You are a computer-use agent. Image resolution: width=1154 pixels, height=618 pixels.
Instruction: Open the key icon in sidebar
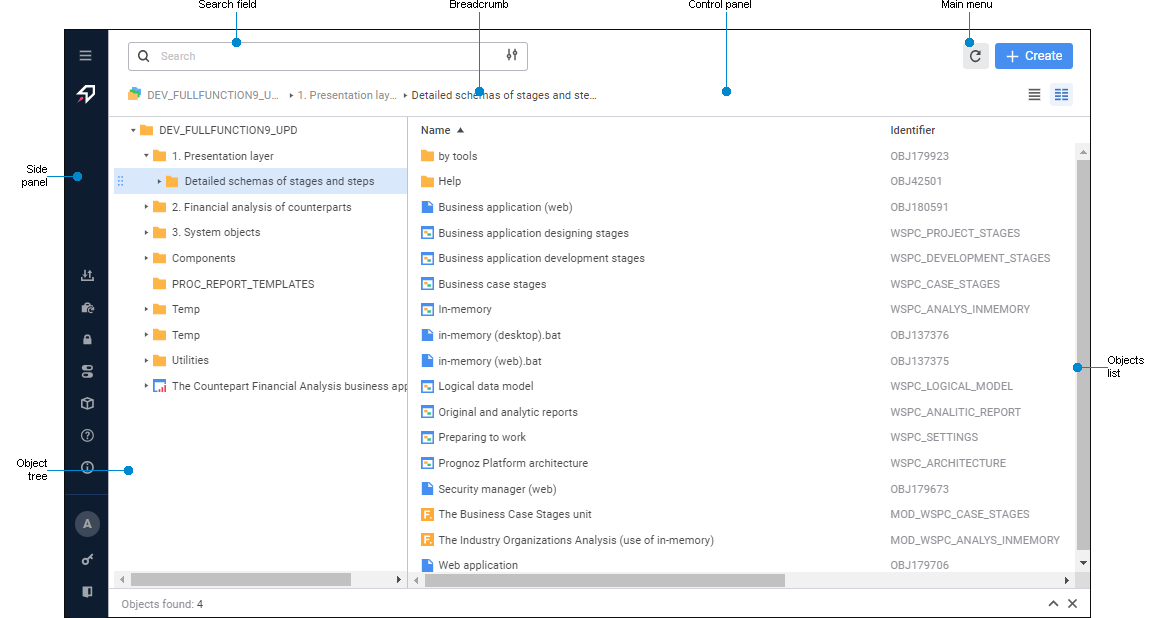tap(87, 560)
